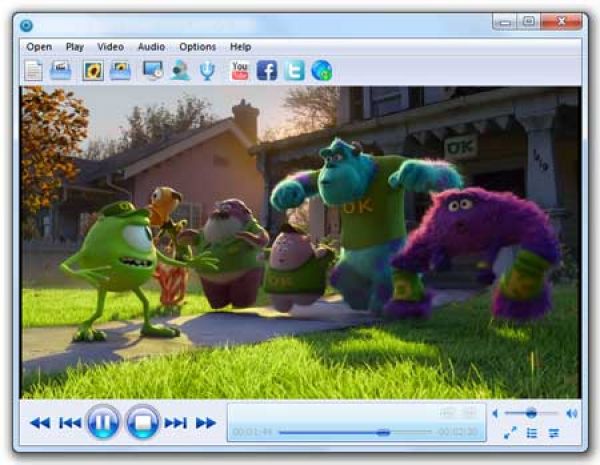
Task: Click the Facebook icon
Action: [x=267, y=70]
